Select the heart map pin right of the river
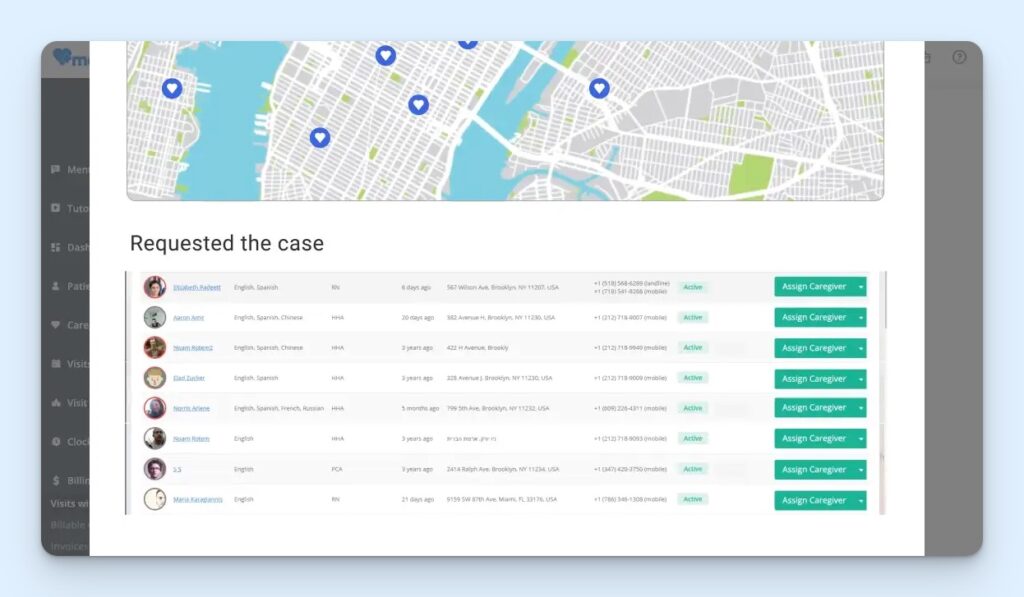 pyautogui.click(x=600, y=88)
